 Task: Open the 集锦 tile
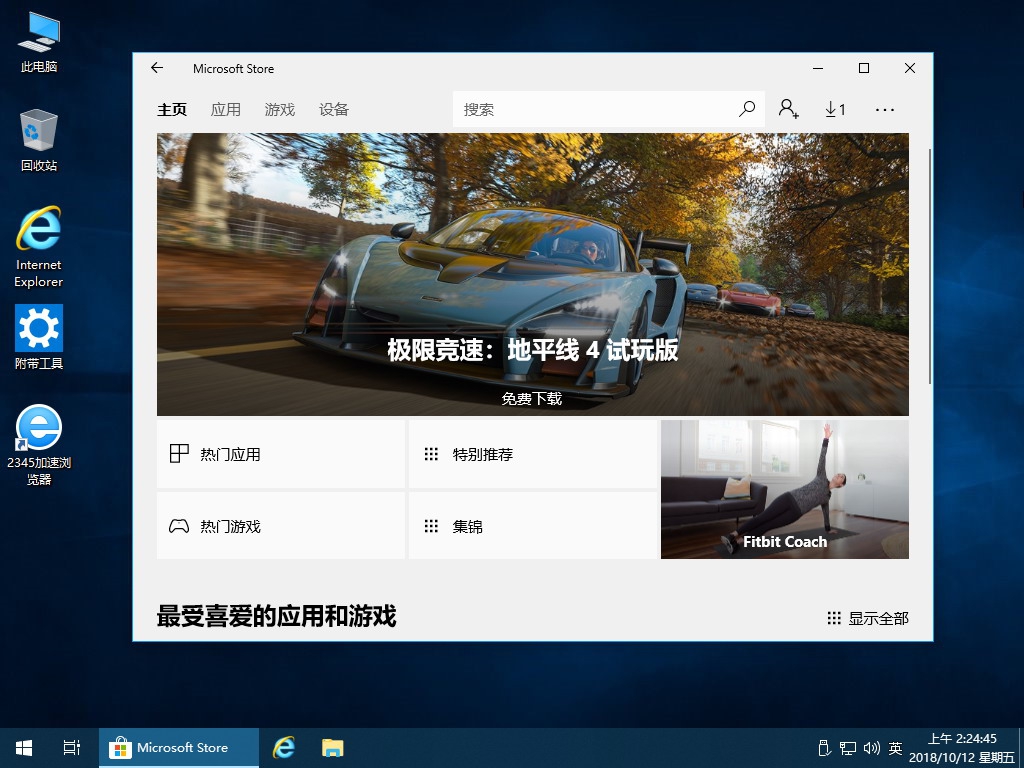(x=533, y=526)
